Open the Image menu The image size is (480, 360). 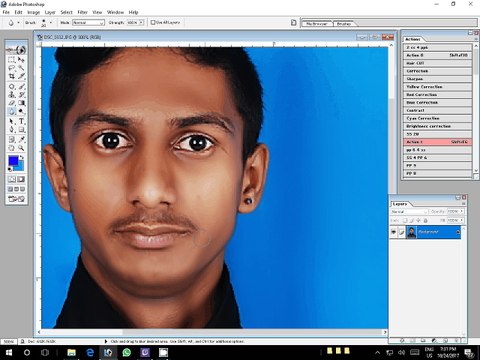(33, 12)
